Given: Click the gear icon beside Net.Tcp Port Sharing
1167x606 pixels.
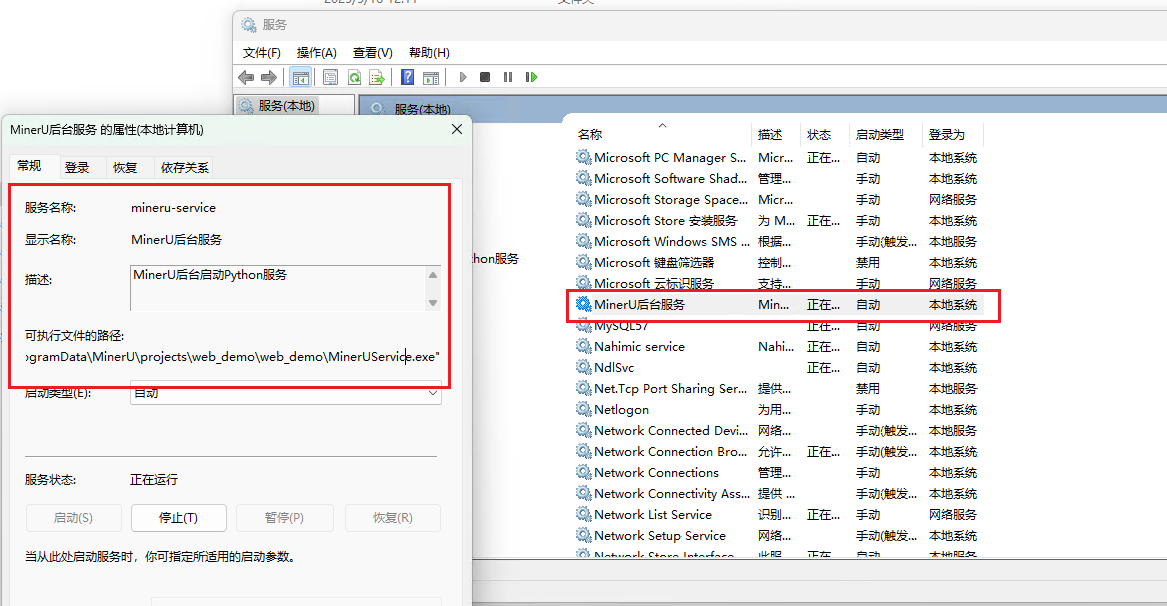Looking at the screenshot, I should [x=584, y=388].
